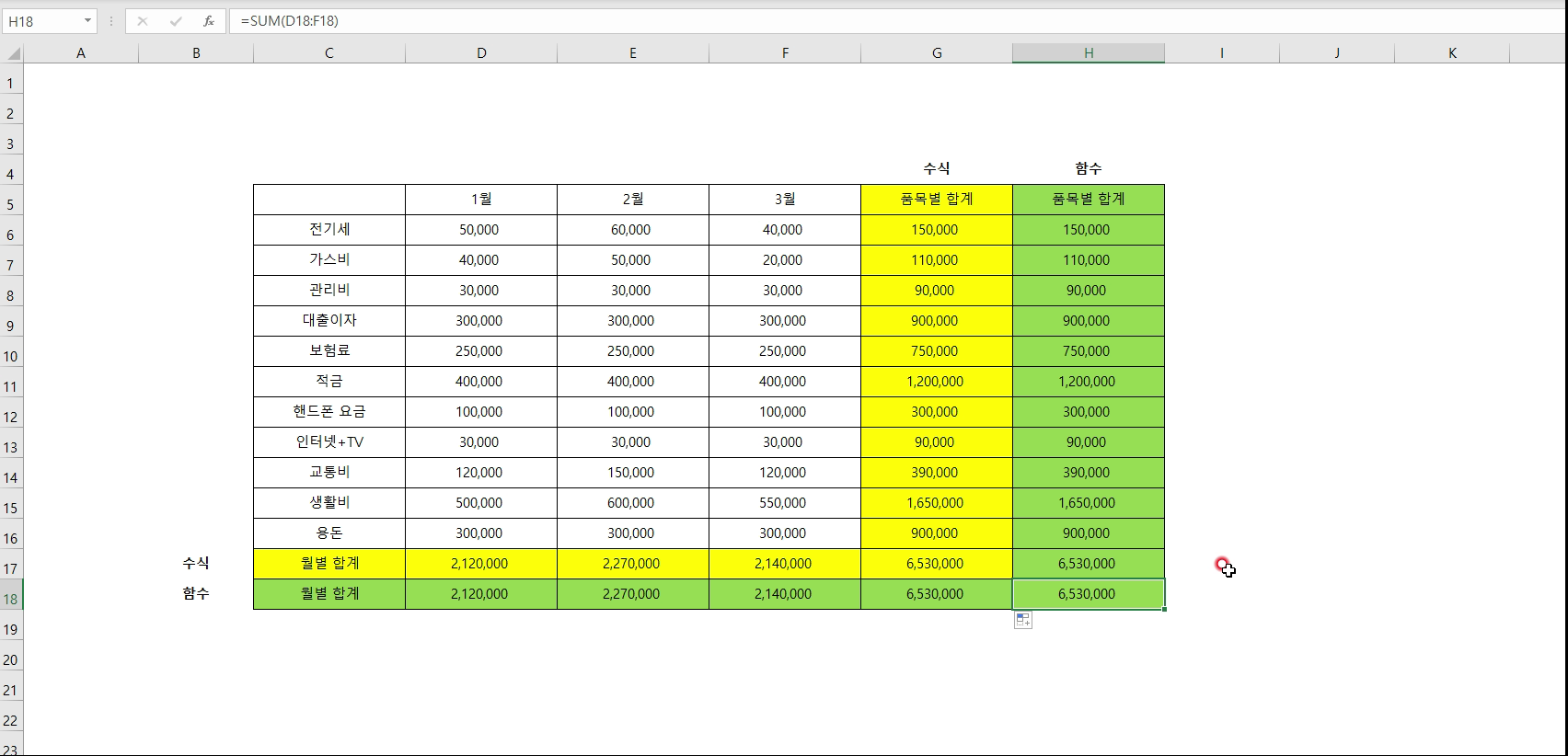Select 생활비 3월 value 550,000
This screenshot has width=1568, height=756.
[x=785, y=503]
